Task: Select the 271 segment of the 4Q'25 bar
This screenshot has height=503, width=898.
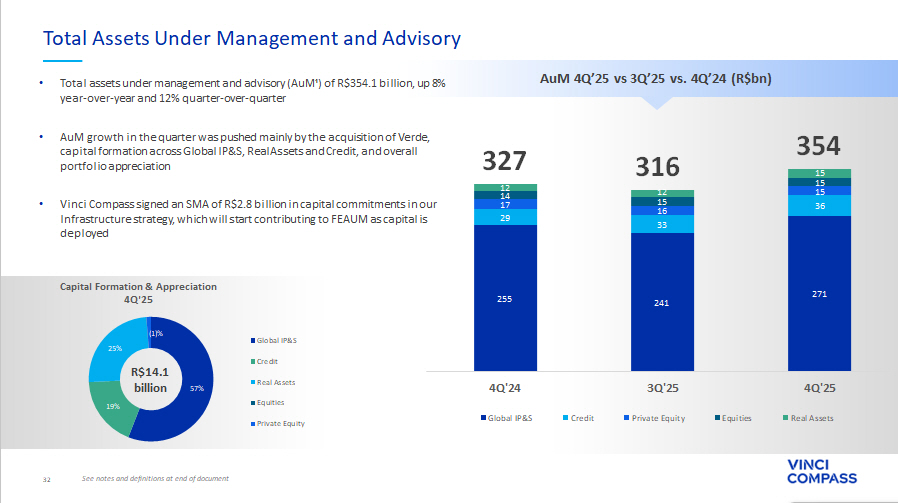Action: tap(819, 294)
